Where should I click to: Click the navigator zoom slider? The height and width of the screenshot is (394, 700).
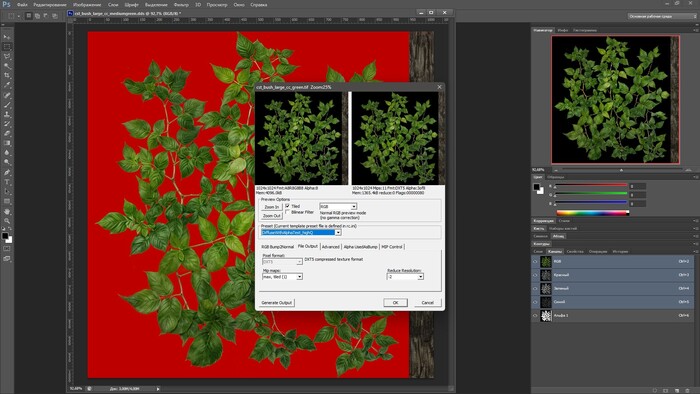[621, 170]
